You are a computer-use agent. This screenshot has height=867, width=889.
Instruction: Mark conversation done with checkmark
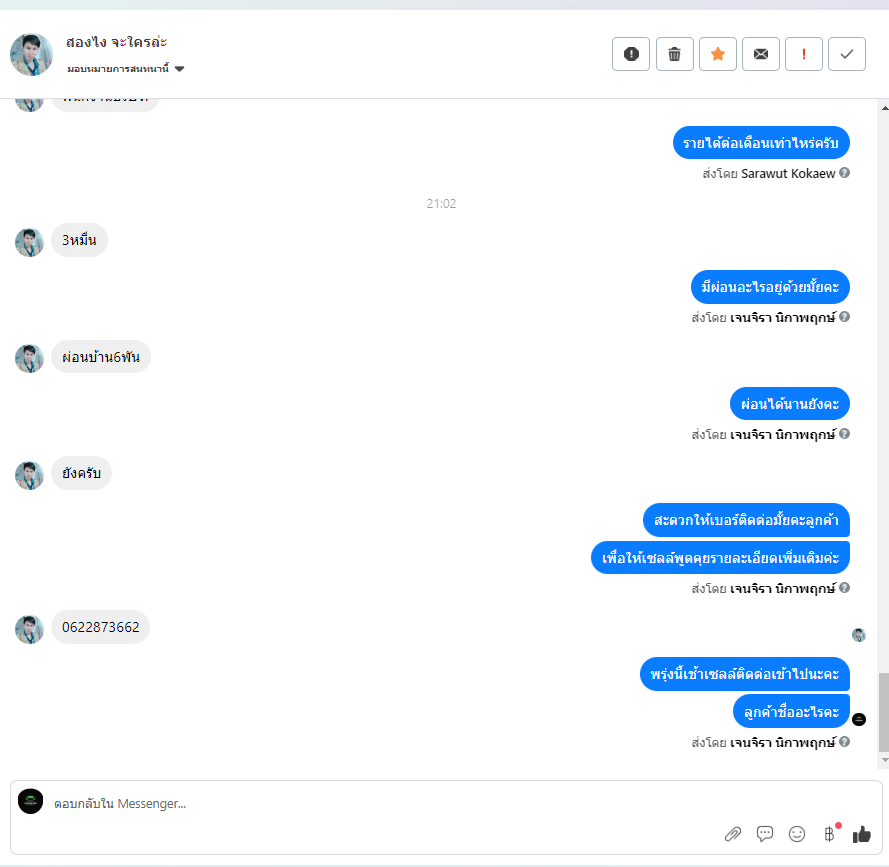pos(846,54)
